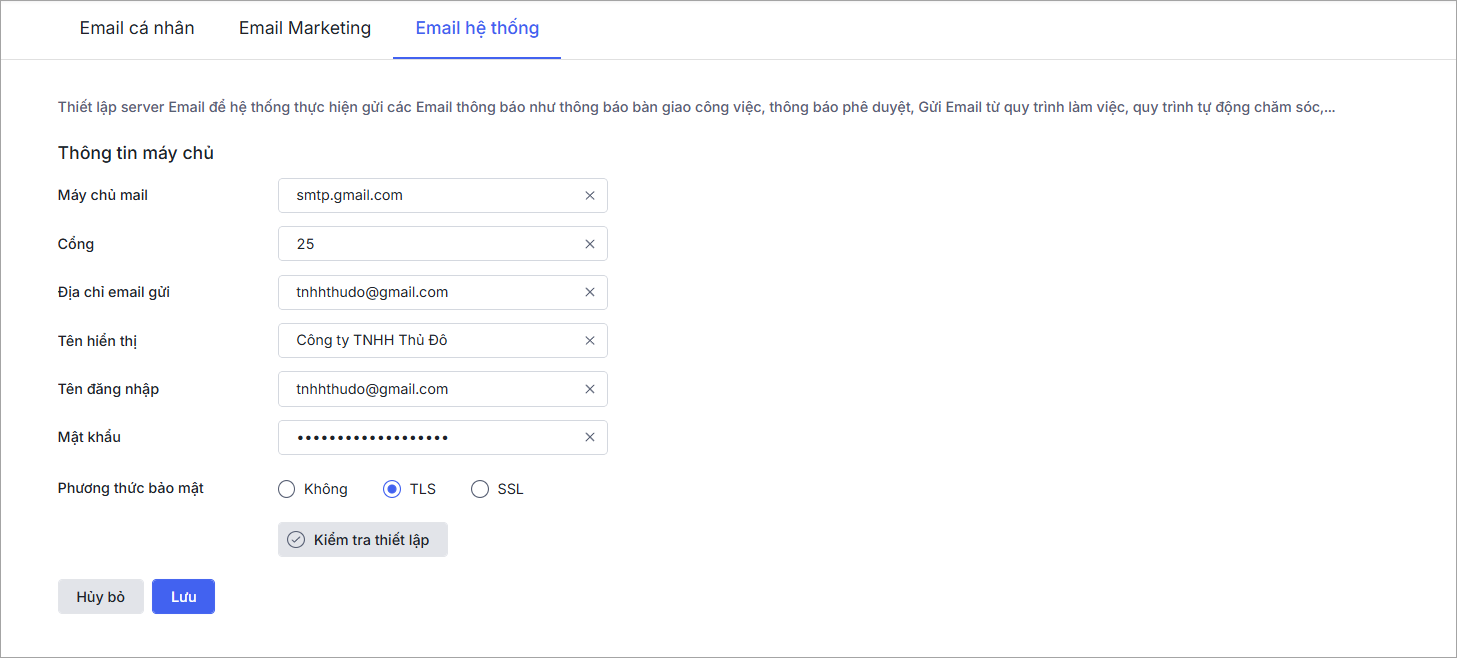Clear the Cổng port field
1457x658 pixels.
tap(590, 244)
